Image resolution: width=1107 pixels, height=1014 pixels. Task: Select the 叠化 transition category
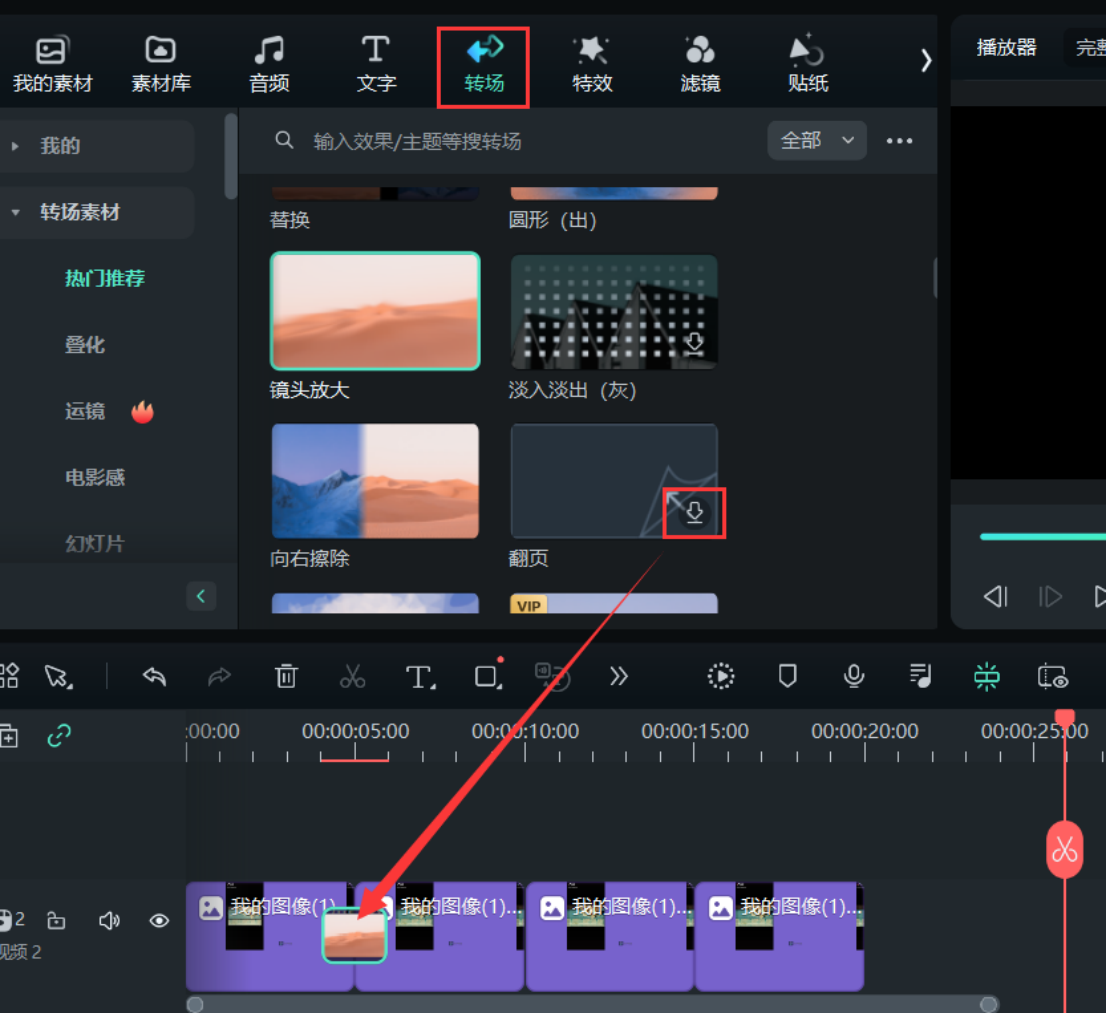click(x=85, y=345)
